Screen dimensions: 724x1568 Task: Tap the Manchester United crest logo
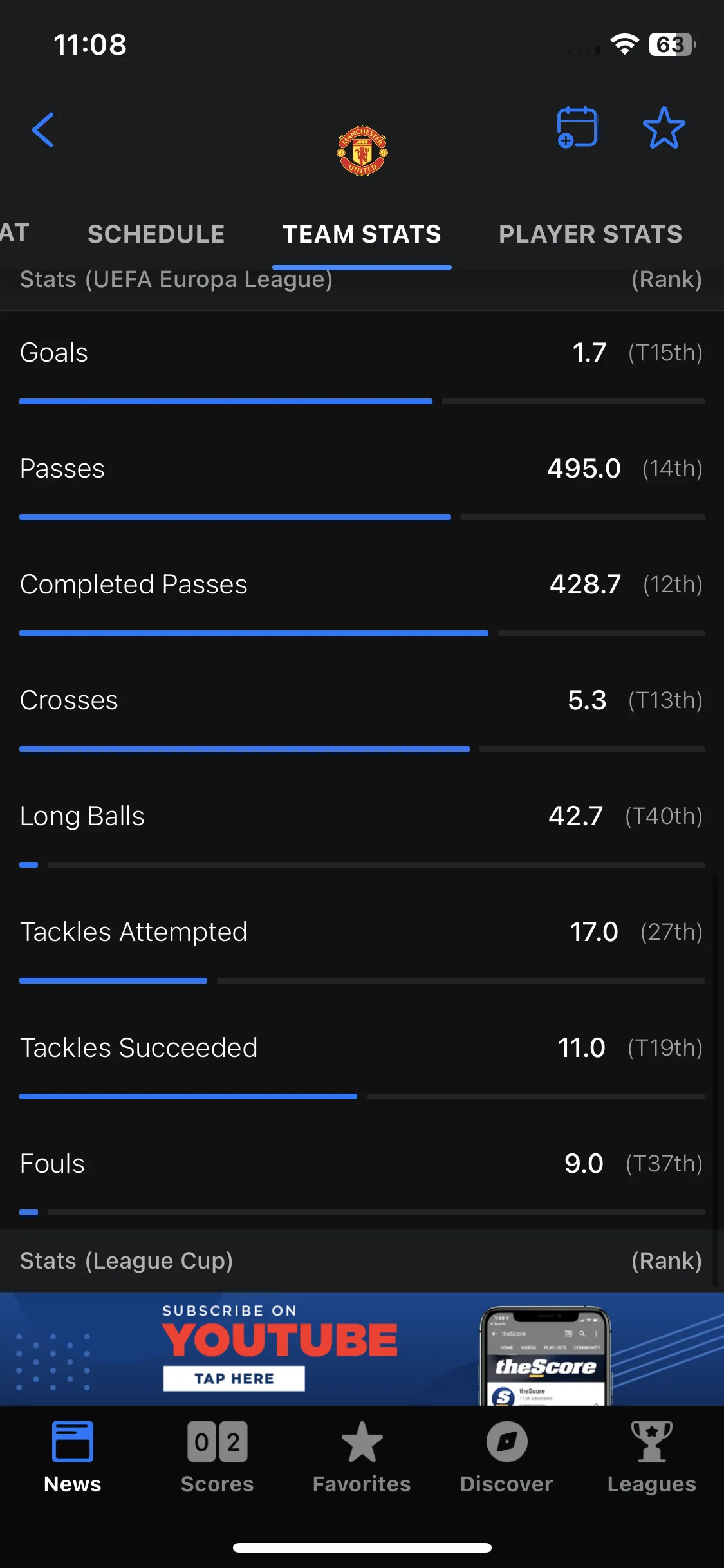coord(362,151)
